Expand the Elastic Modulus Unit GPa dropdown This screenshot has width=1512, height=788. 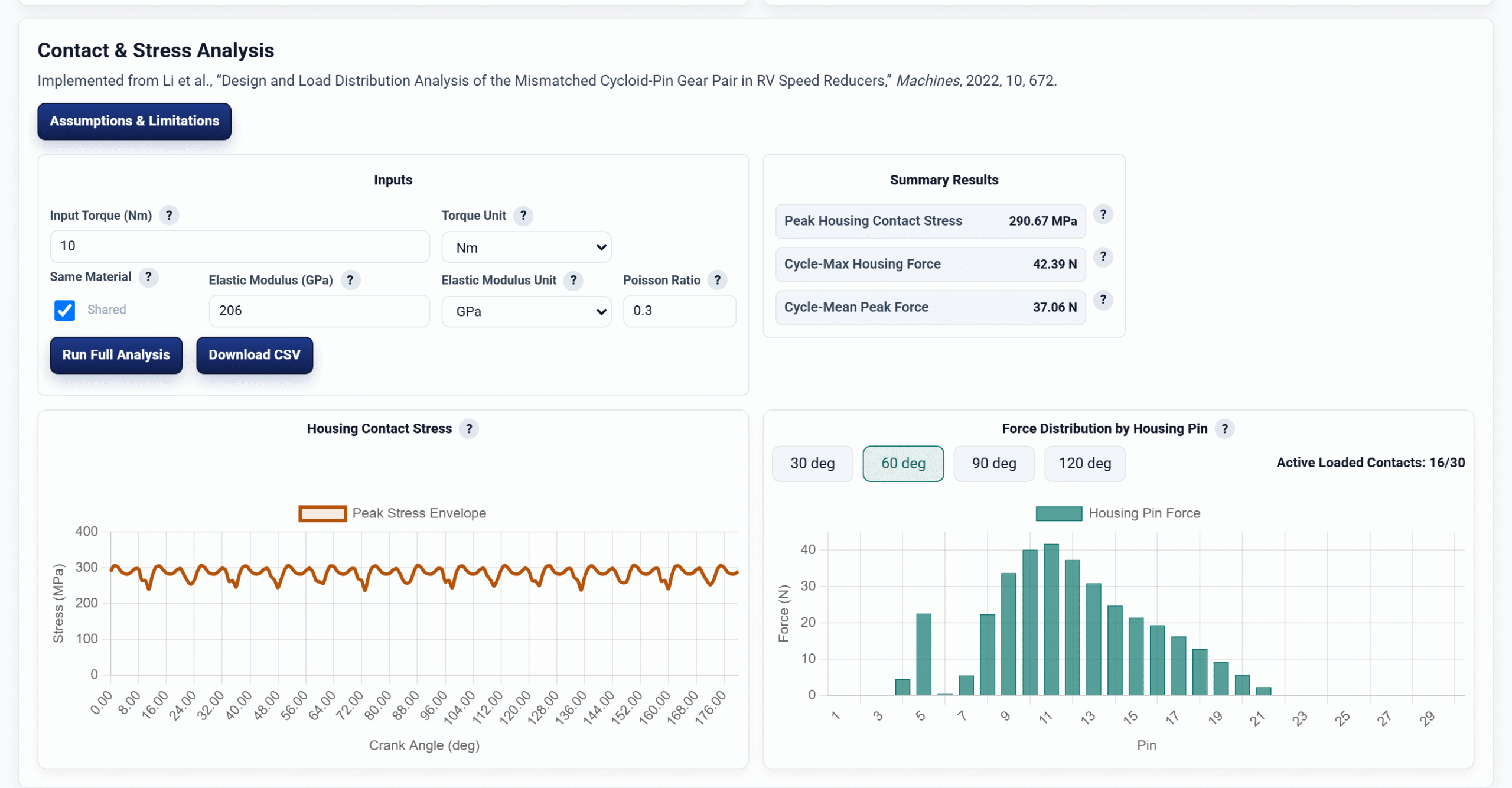click(526, 311)
